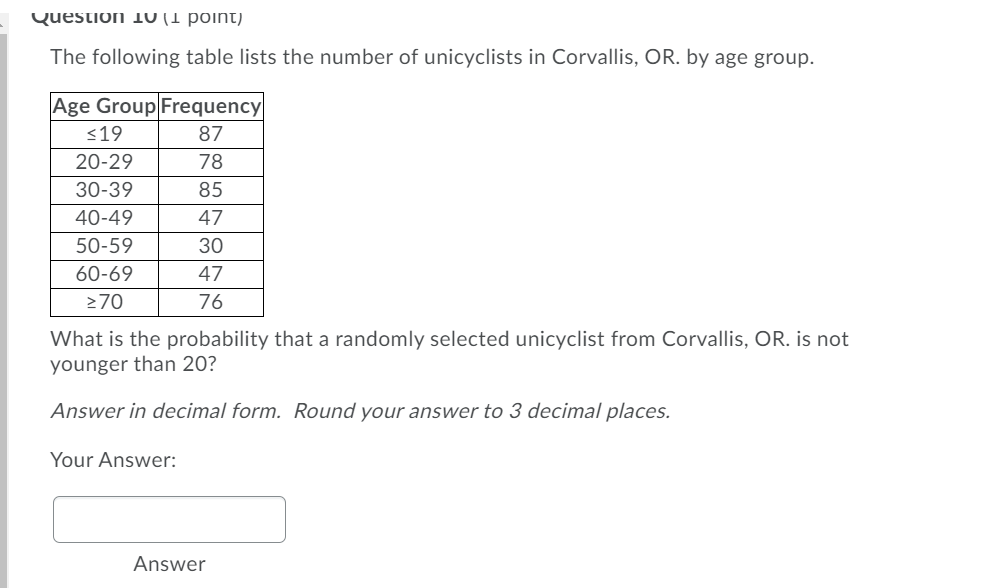Select the 40-49 age group cell
Image resolution: width=996 pixels, height=588 pixels.
click(x=104, y=218)
